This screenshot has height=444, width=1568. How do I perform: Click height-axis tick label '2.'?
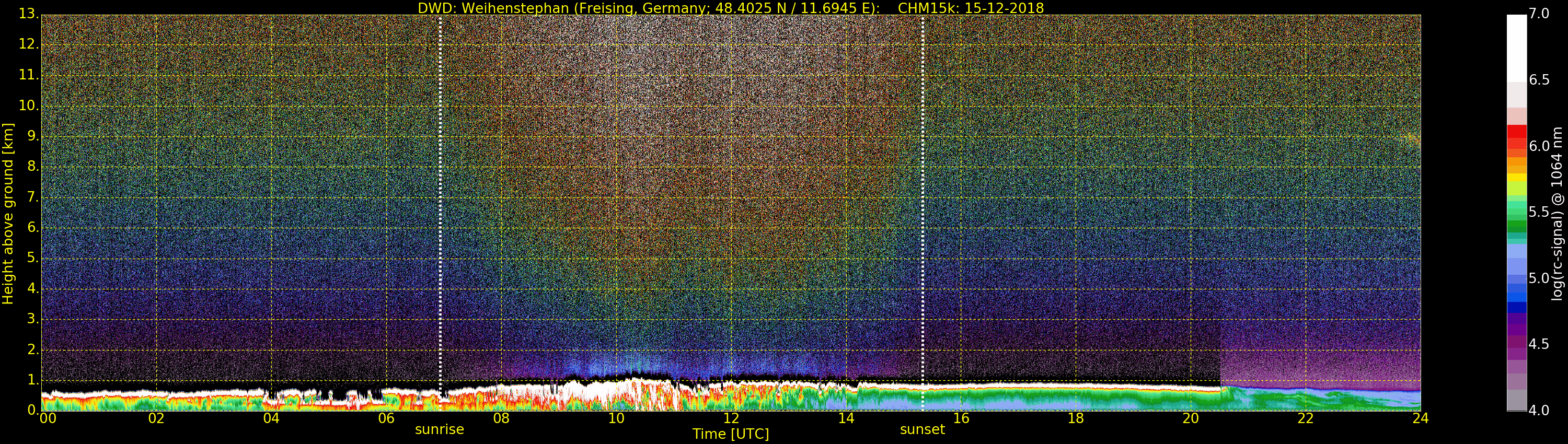pyautogui.click(x=33, y=349)
